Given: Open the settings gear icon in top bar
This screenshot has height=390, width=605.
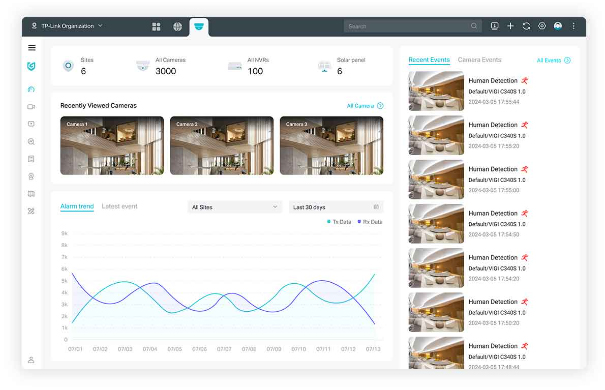Looking at the screenshot, I should coord(542,26).
